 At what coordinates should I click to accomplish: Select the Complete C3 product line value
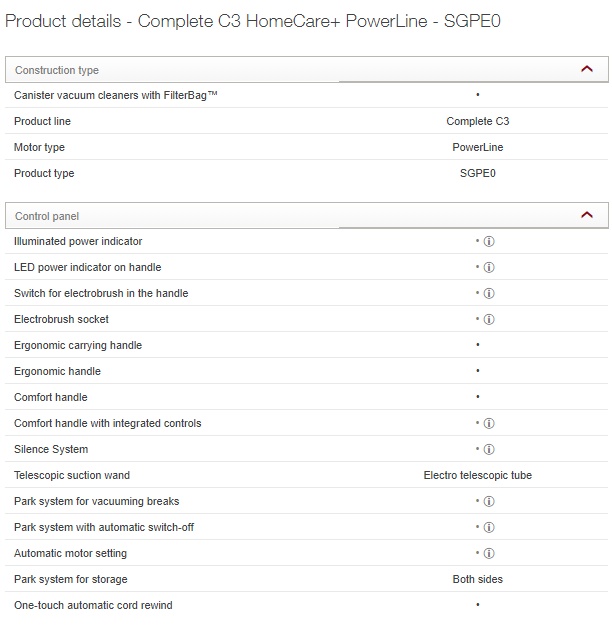477,121
